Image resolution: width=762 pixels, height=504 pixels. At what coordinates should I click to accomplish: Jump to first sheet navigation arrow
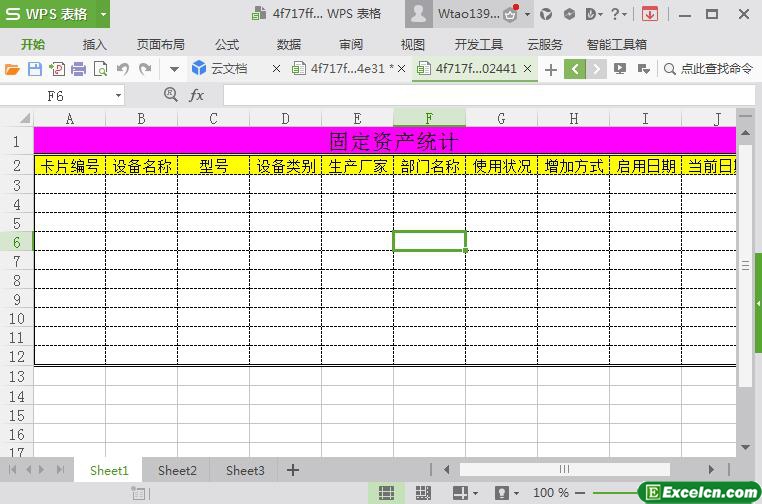pyautogui.click(x=13, y=469)
